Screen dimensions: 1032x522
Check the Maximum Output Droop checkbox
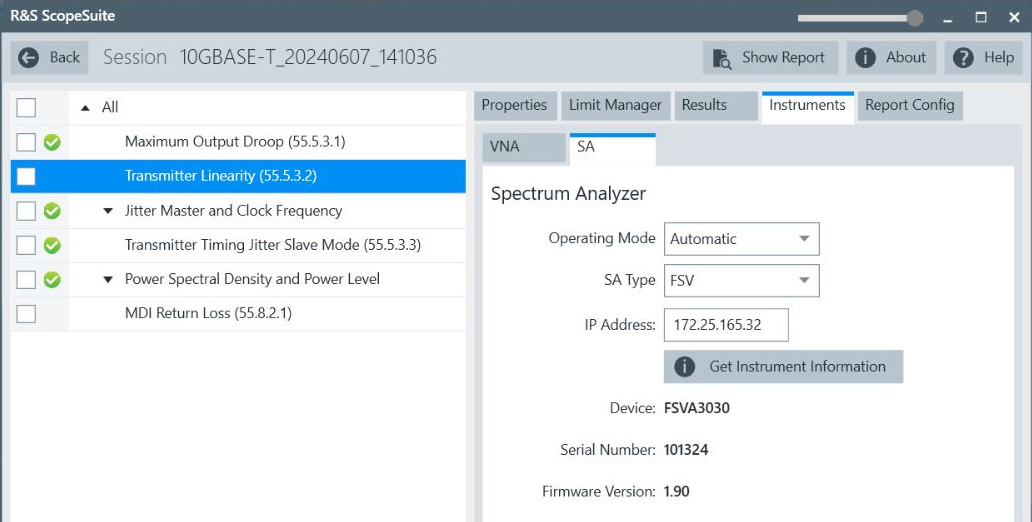click(x=26, y=142)
